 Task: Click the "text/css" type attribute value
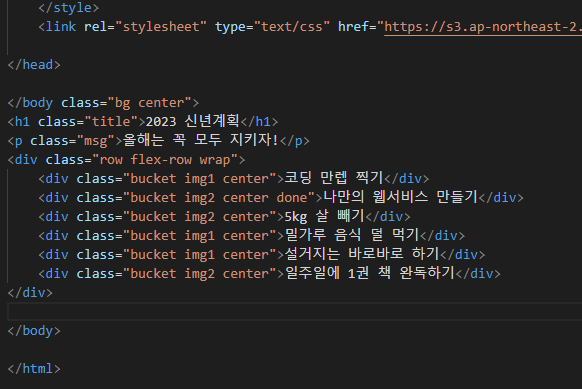[292, 27]
